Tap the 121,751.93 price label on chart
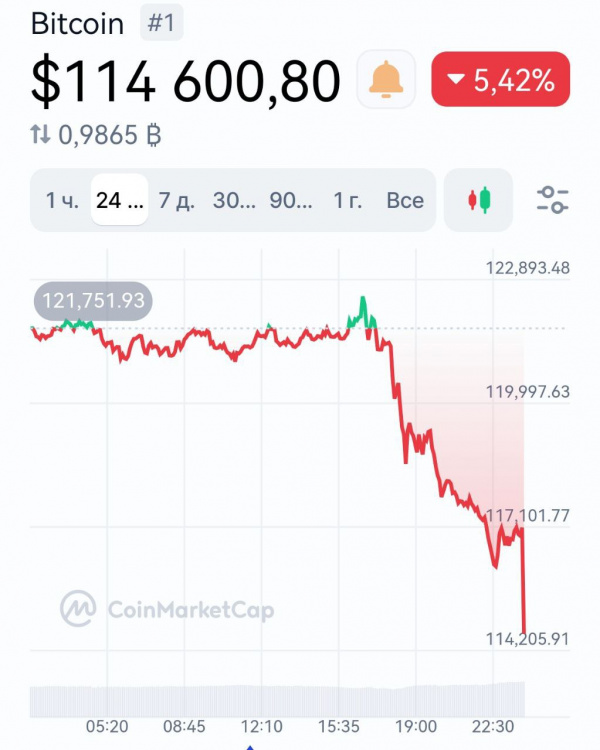Screen dimensions: 600x750 (x=93, y=301)
